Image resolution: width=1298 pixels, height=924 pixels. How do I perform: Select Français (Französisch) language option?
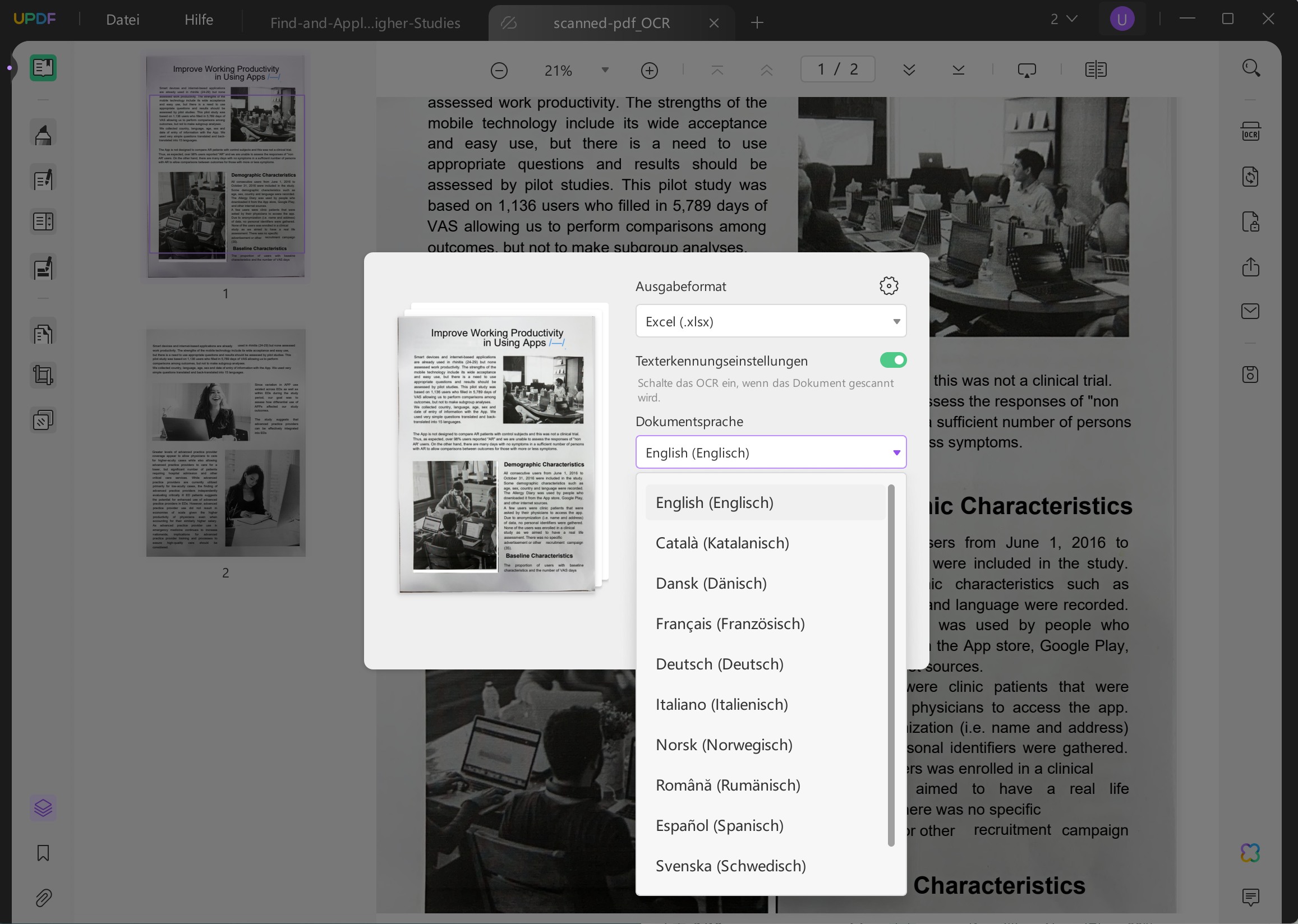764,623
